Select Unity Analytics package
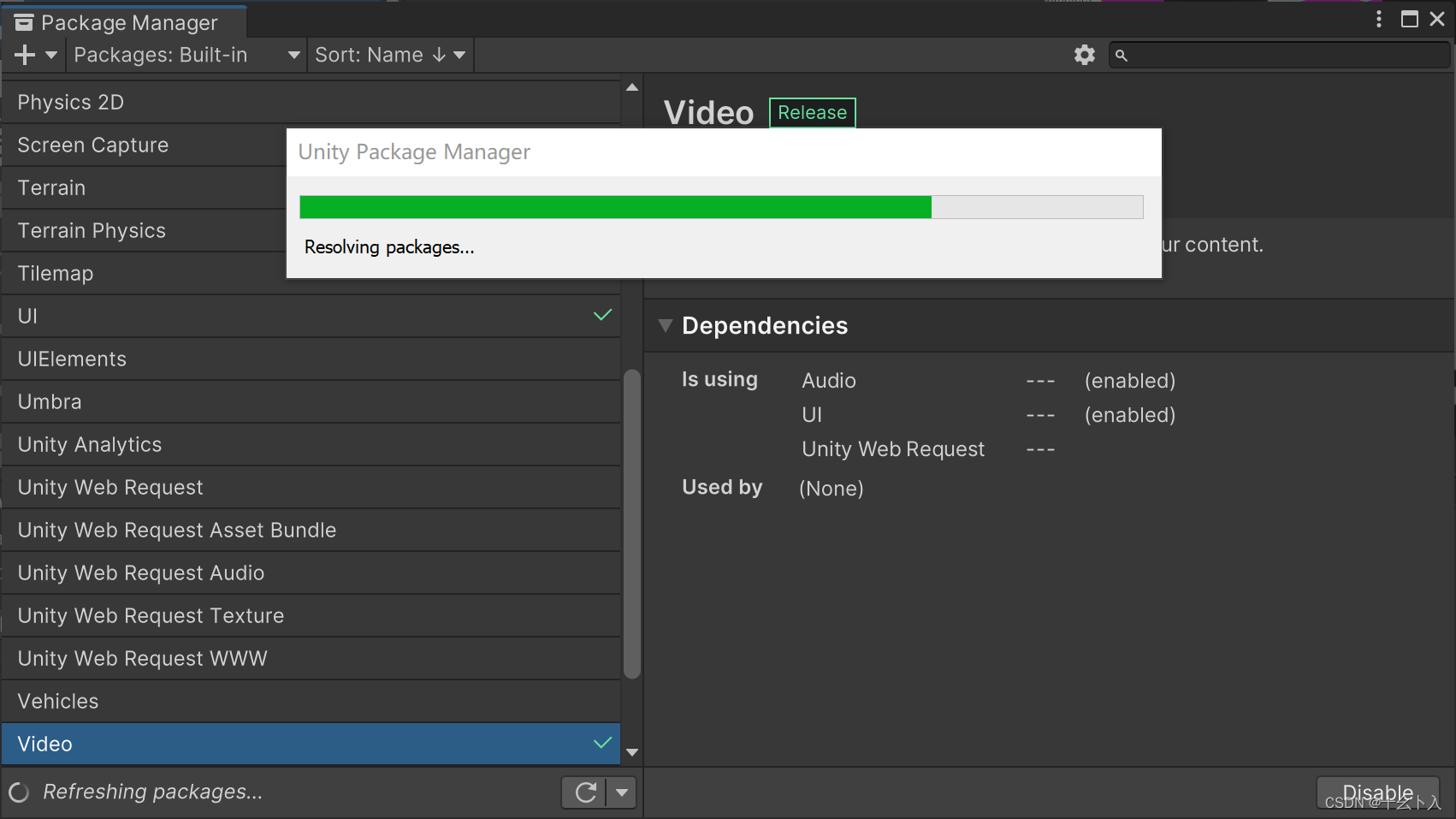1456x819 pixels. pos(311,444)
